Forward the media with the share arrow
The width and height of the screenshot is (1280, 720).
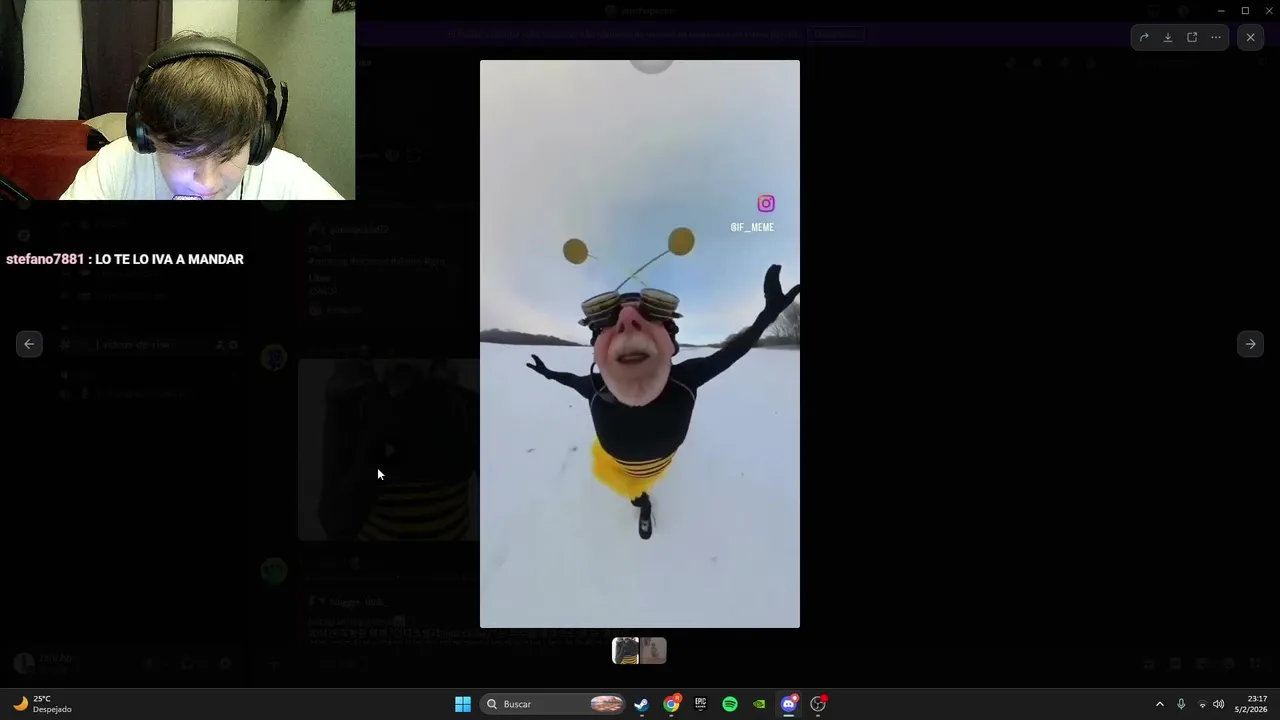pos(1144,38)
